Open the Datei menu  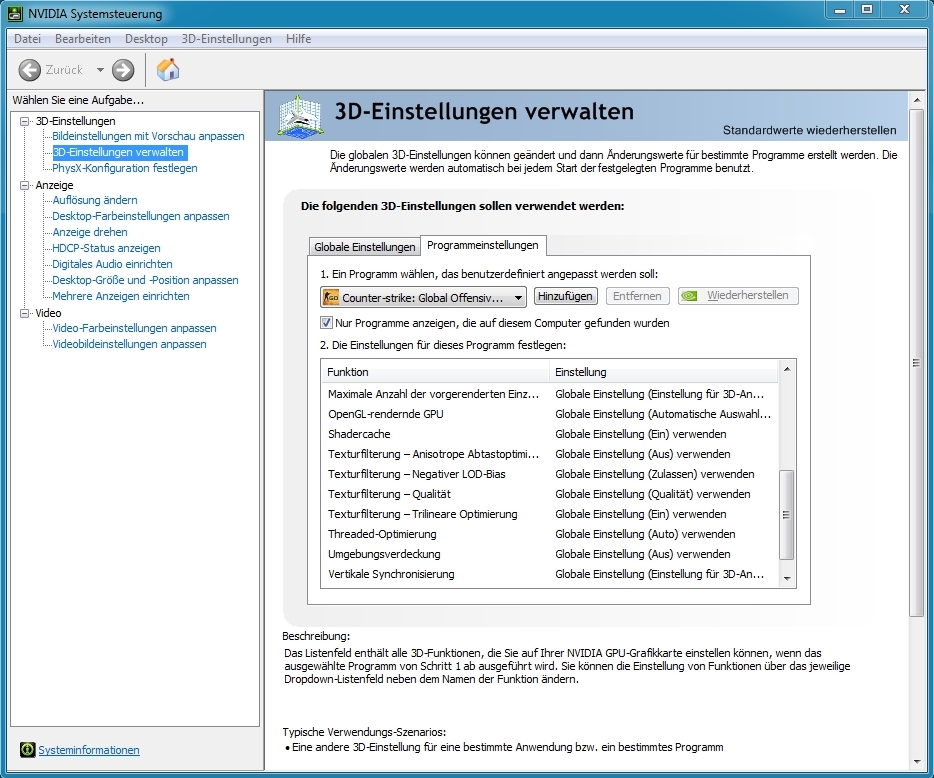[x=27, y=39]
